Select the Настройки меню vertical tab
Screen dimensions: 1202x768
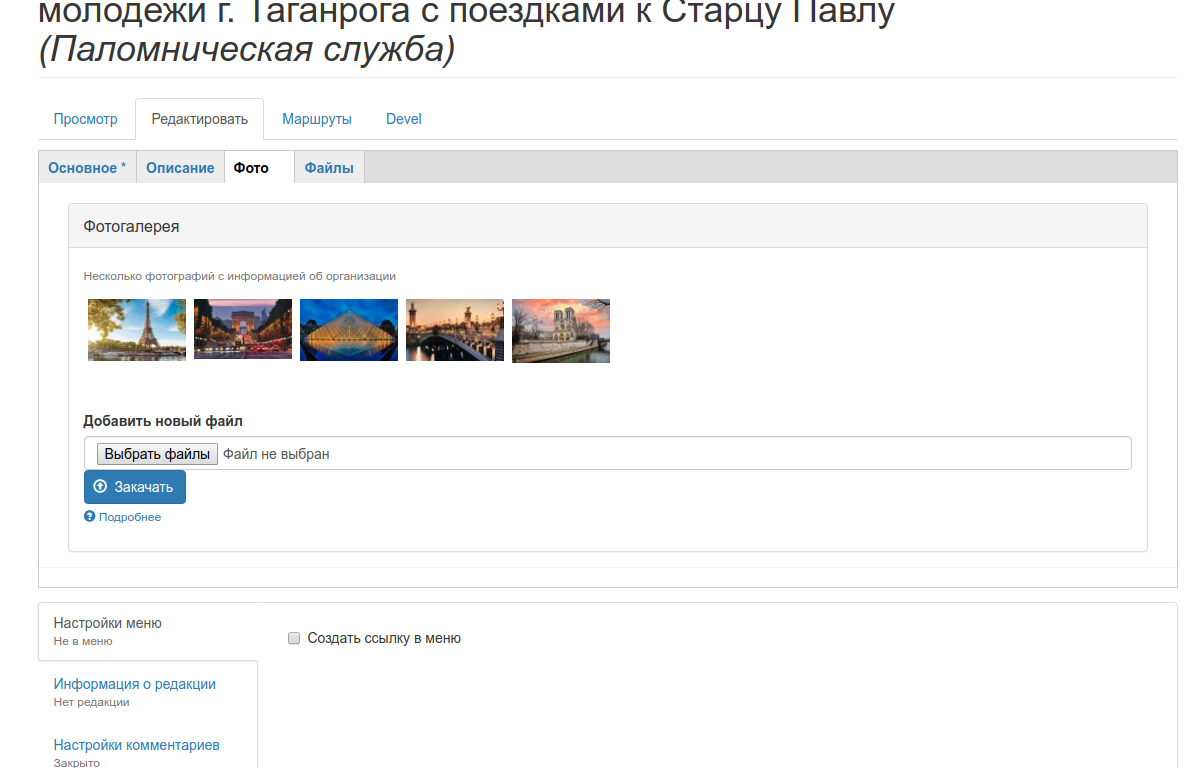coord(108,623)
